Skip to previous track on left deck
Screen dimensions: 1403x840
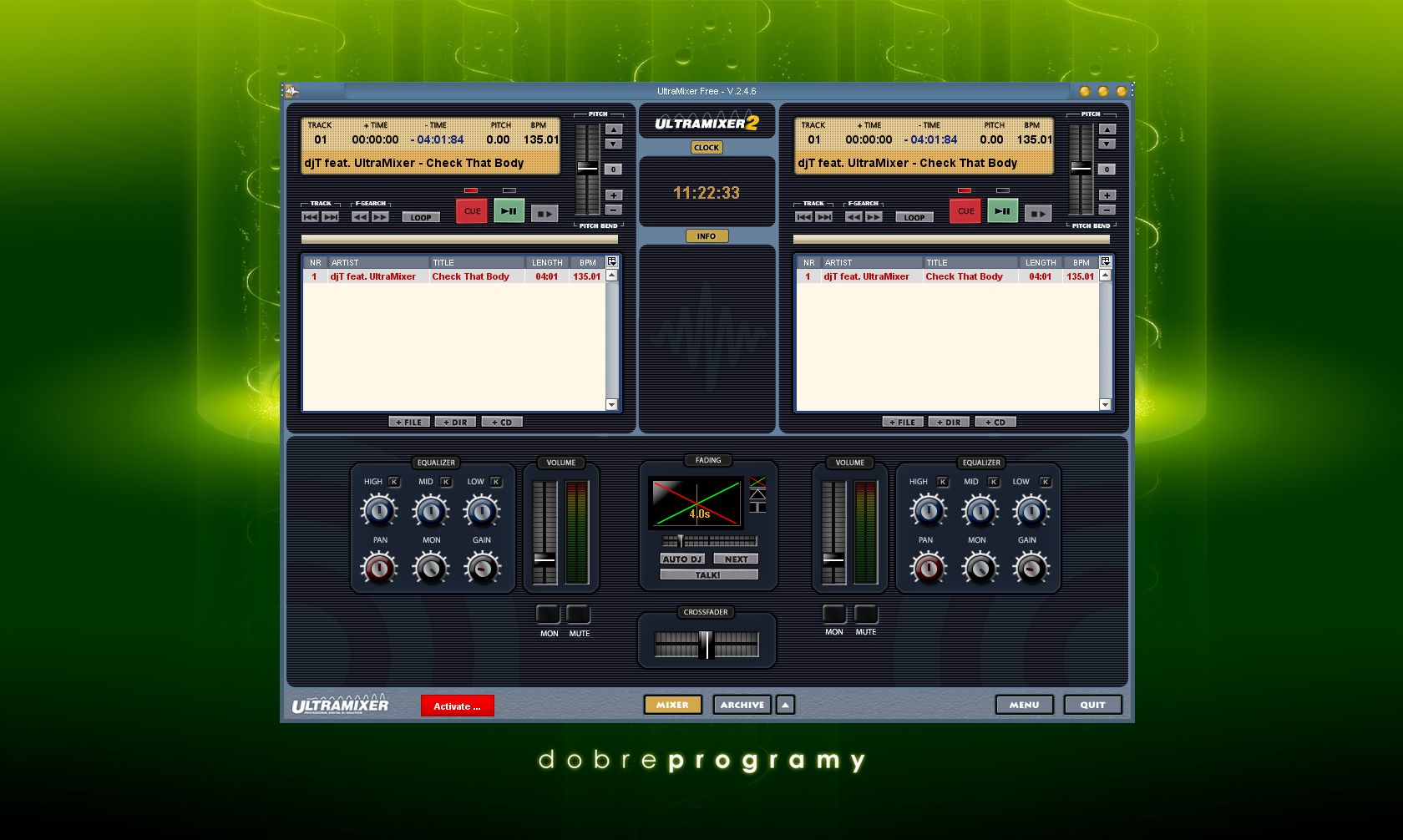(x=311, y=217)
